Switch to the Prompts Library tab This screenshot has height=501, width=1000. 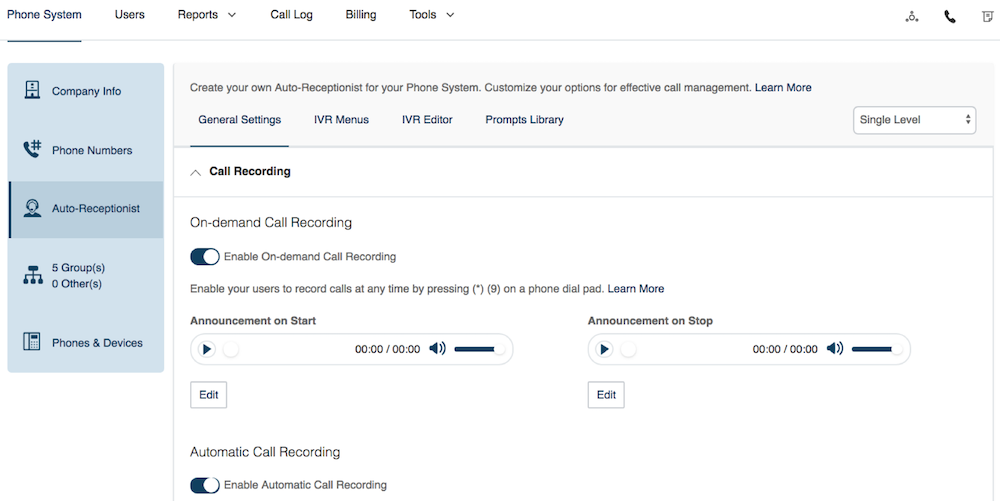pos(524,120)
